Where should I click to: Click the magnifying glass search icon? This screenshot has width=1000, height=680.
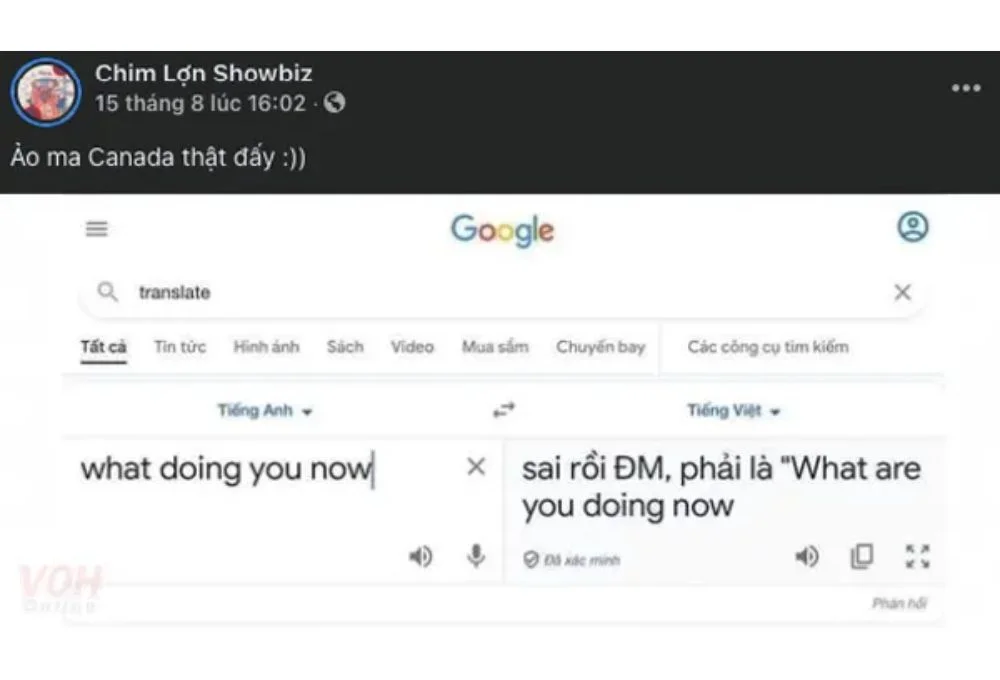107,292
